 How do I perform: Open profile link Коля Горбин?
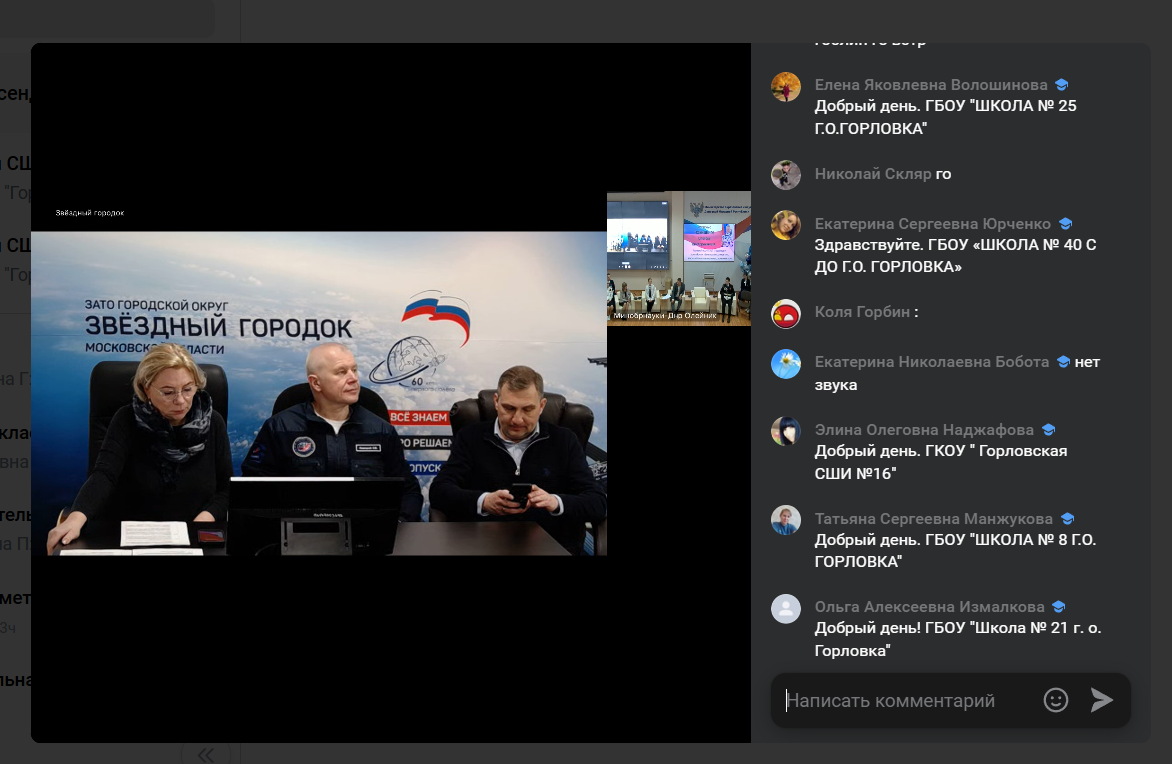tap(862, 312)
